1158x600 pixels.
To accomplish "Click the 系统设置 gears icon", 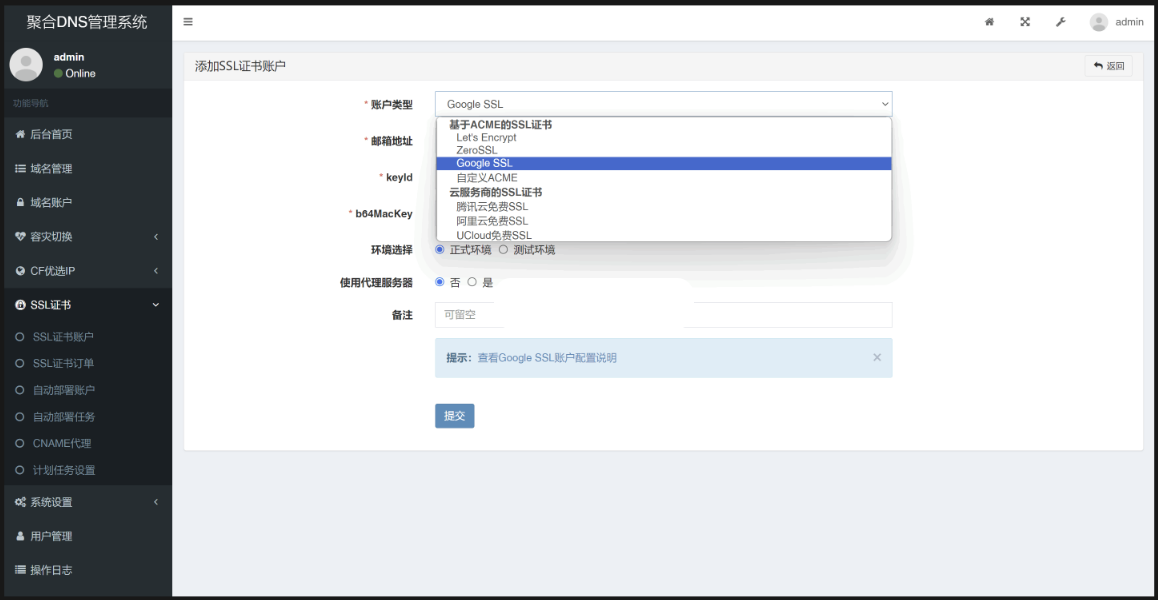I will pos(21,502).
